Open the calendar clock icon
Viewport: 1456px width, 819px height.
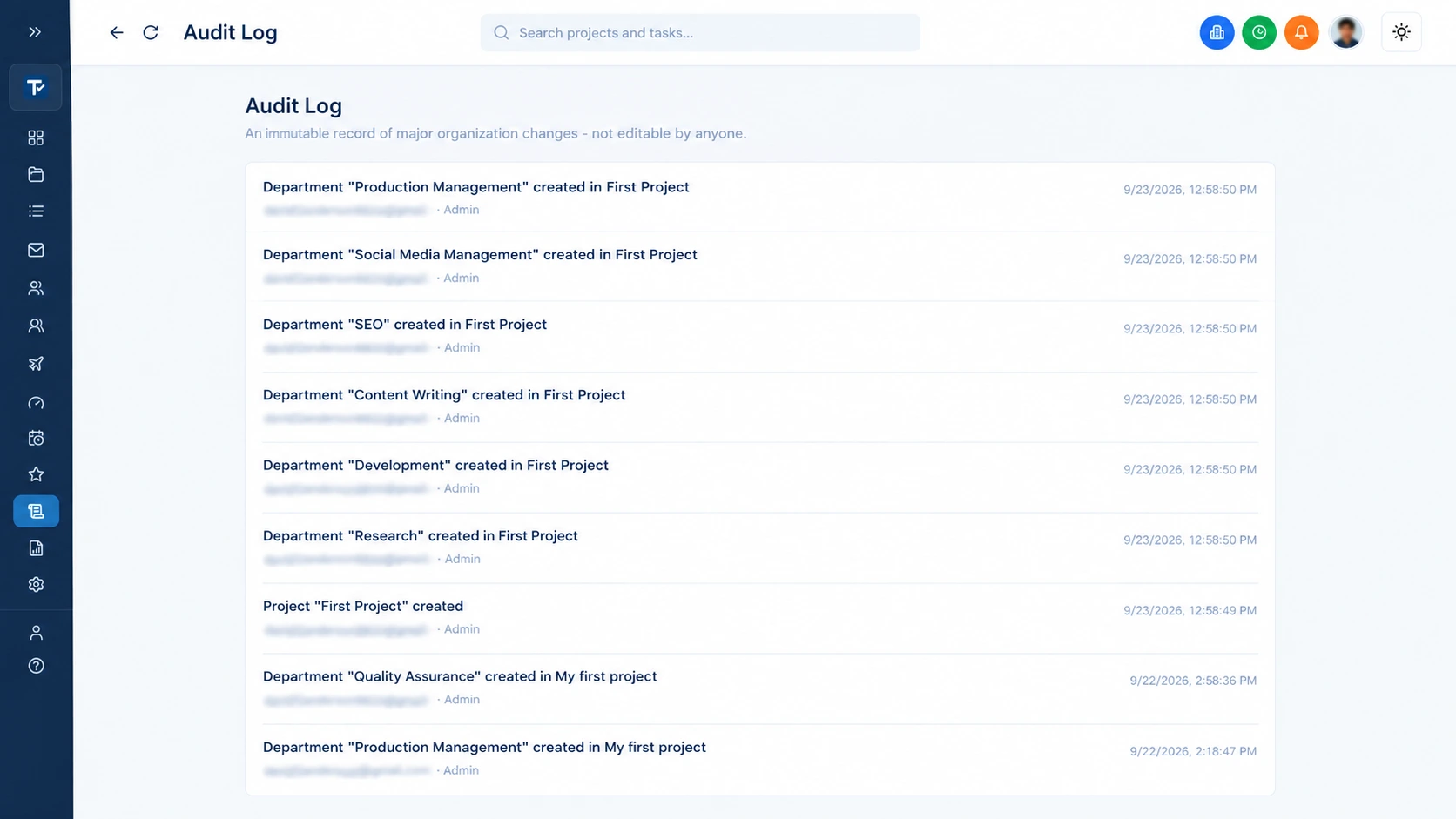(x=36, y=438)
